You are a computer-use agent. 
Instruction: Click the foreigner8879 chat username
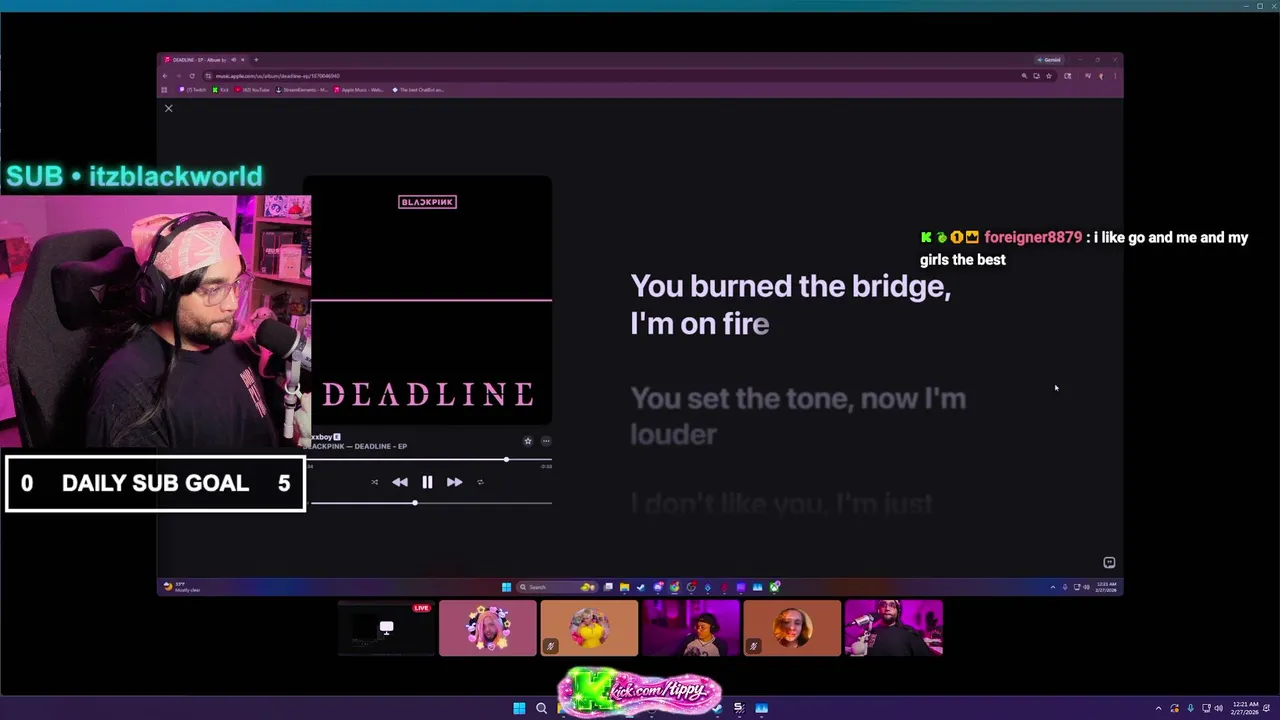[x=1033, y=238]
